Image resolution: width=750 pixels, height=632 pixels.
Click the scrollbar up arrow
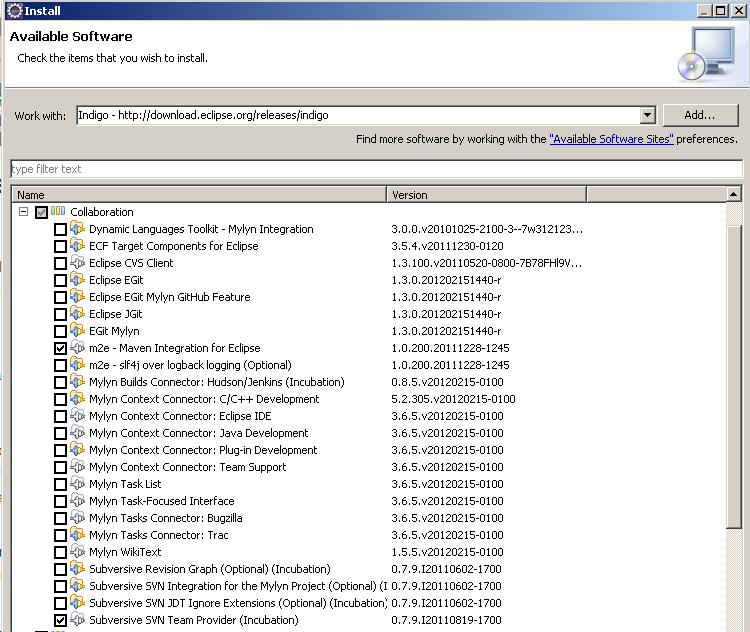pos(733,194)
